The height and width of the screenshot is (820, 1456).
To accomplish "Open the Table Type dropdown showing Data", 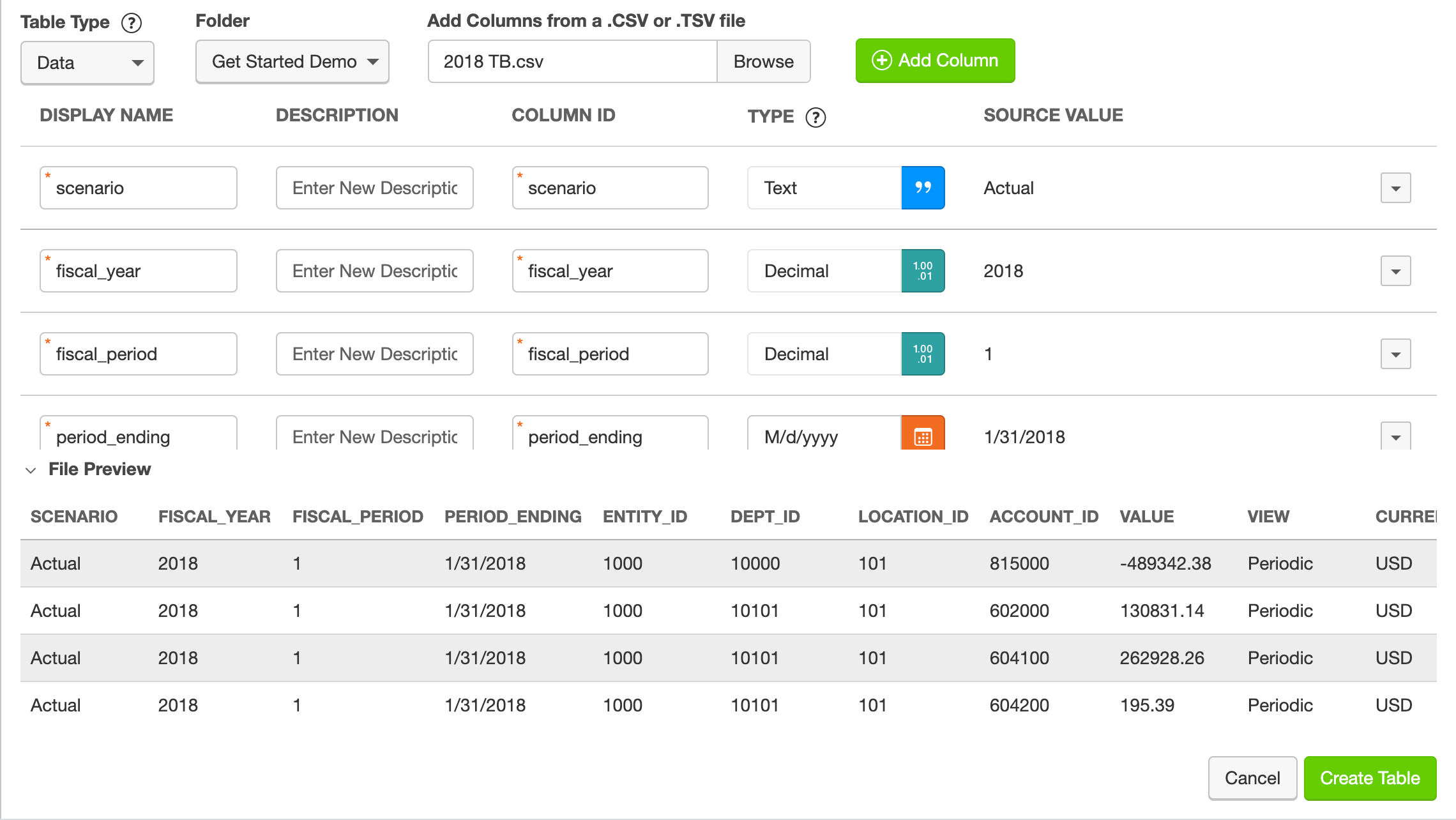I will [x=87, y=62].
